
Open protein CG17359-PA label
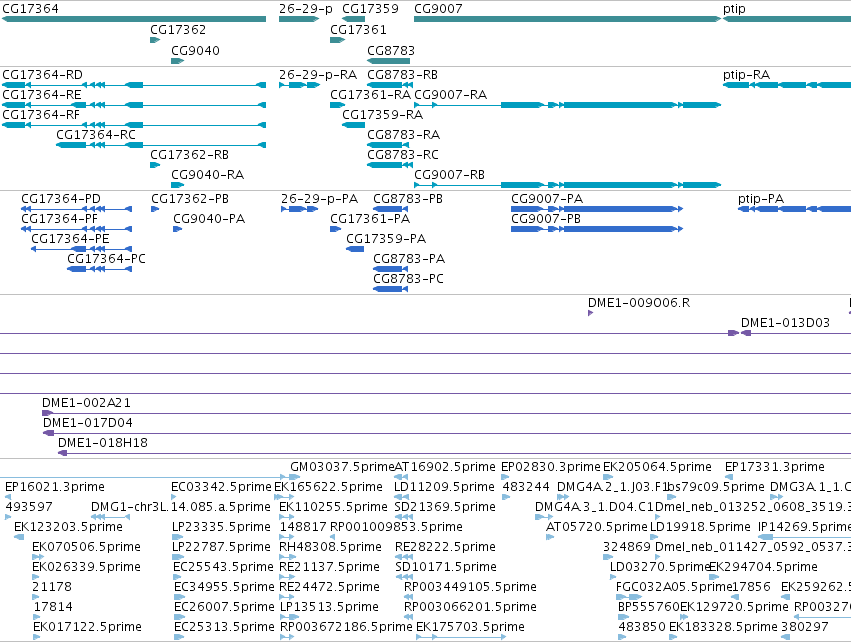[x=386, y=239]
